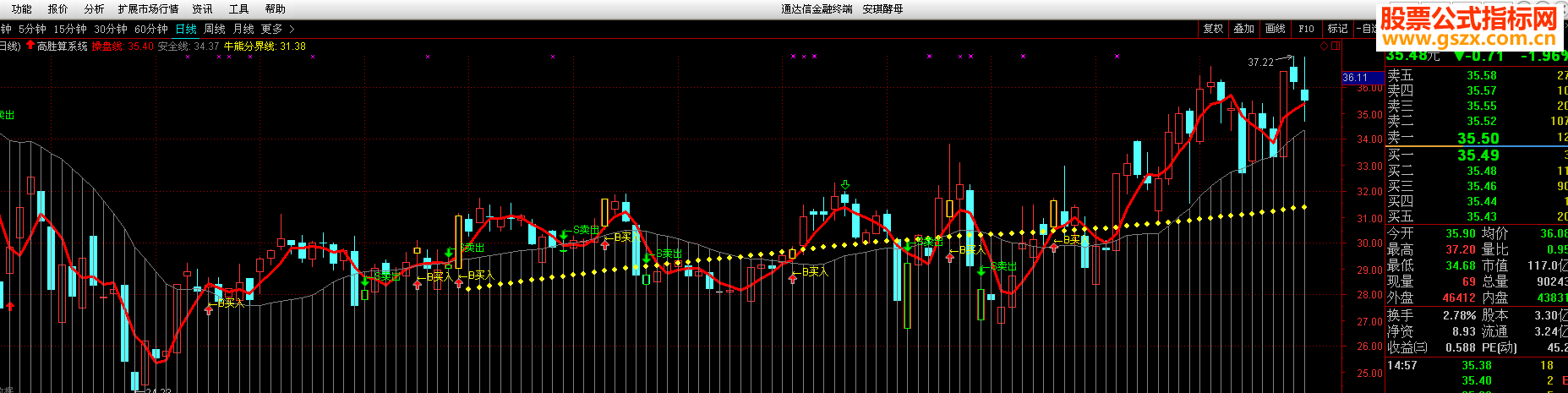The height and width of the screenshot is (393, 1568).
Task: Switch to the 5分钟 period tab
Action: coord(32,29)
